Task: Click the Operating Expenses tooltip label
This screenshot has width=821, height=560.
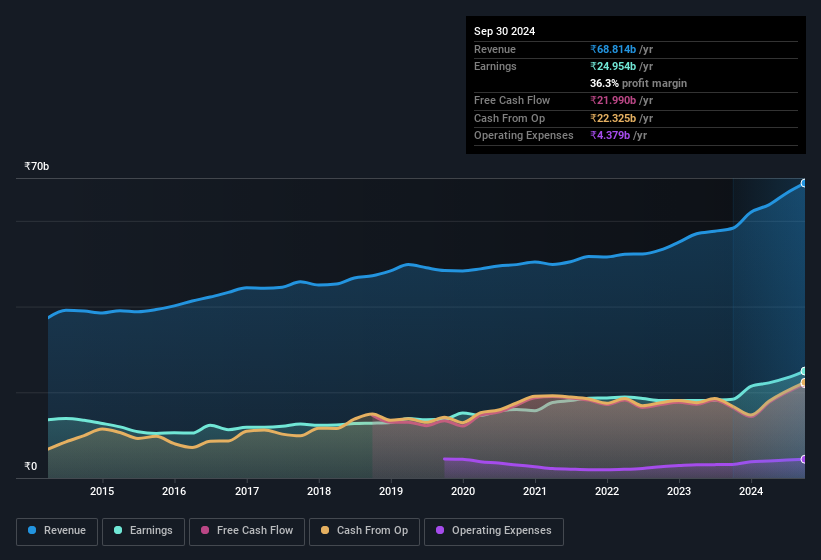Action: click(x=524, y=136)
